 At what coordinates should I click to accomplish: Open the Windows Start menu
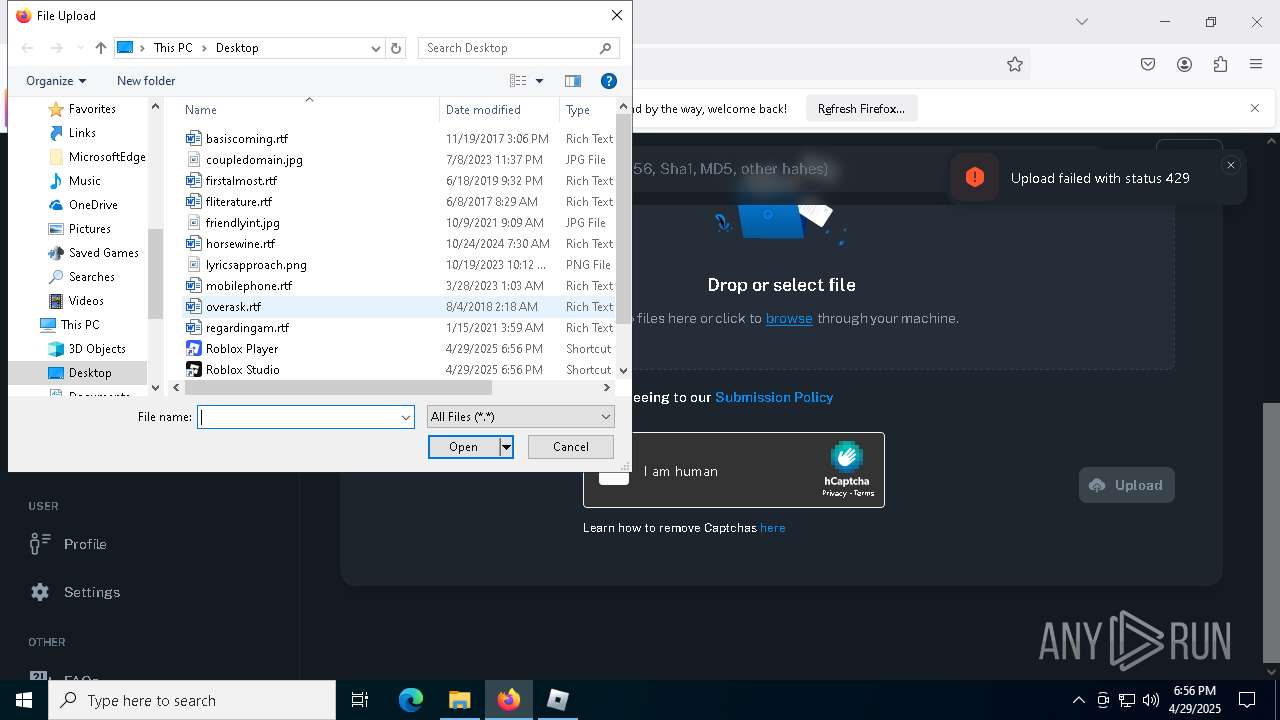coord(24,700)
